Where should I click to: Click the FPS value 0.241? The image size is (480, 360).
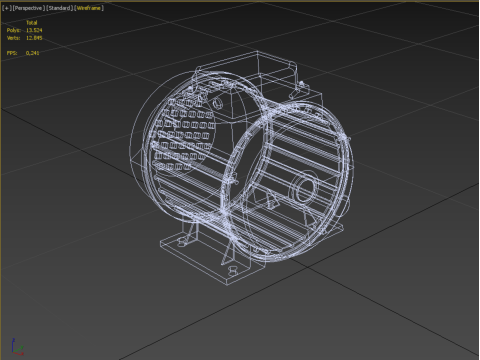point(32,53)
